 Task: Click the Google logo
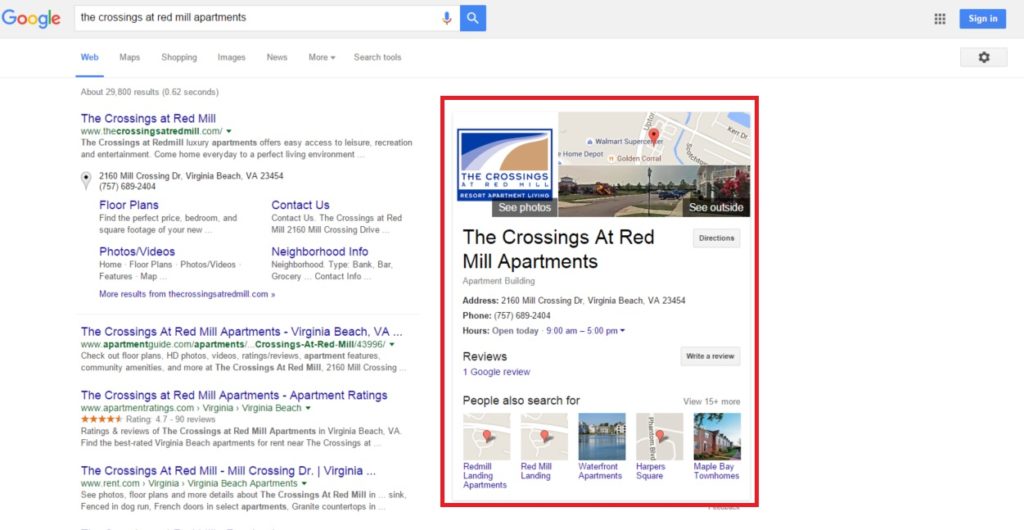[31, 18]
